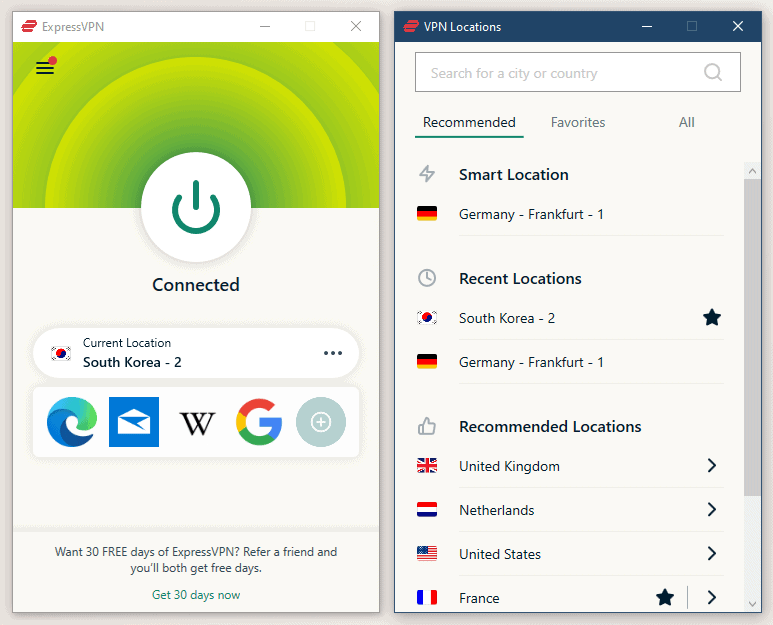This screenshot has width=773, height=625.
Task: Select the Current Location South Korea - 2 box
Action: 196,353
